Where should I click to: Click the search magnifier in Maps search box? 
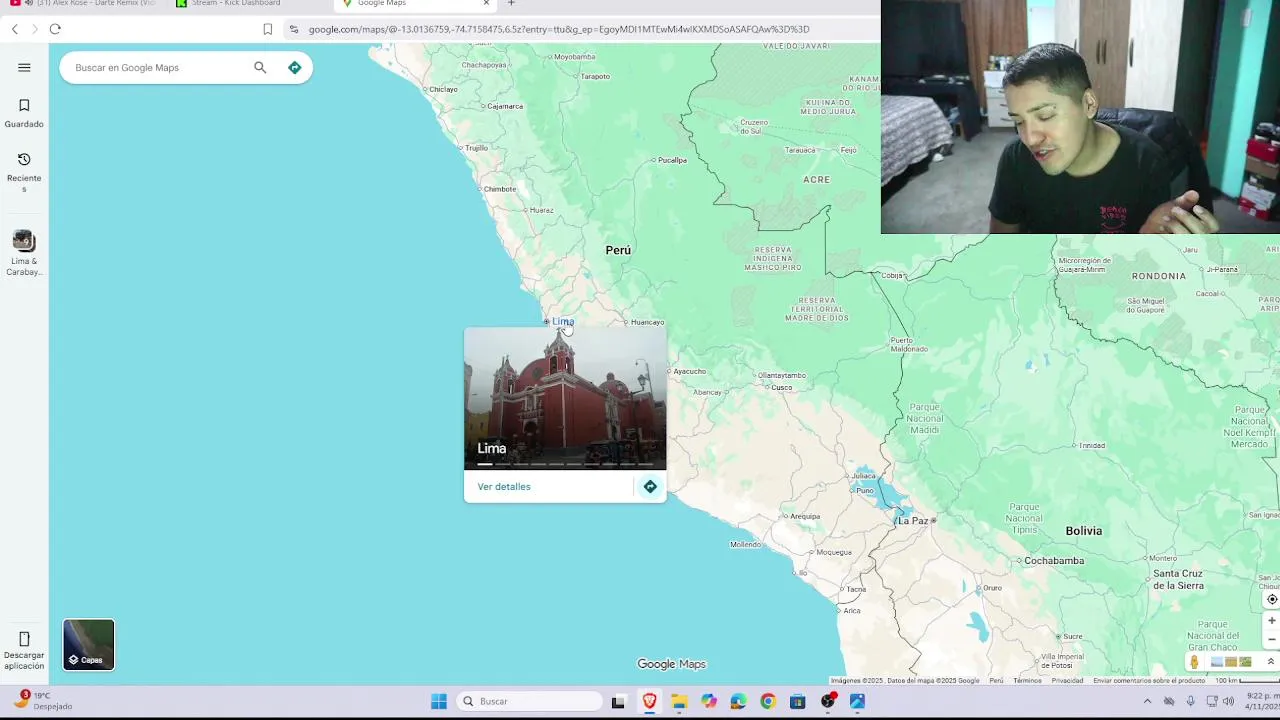260,67
